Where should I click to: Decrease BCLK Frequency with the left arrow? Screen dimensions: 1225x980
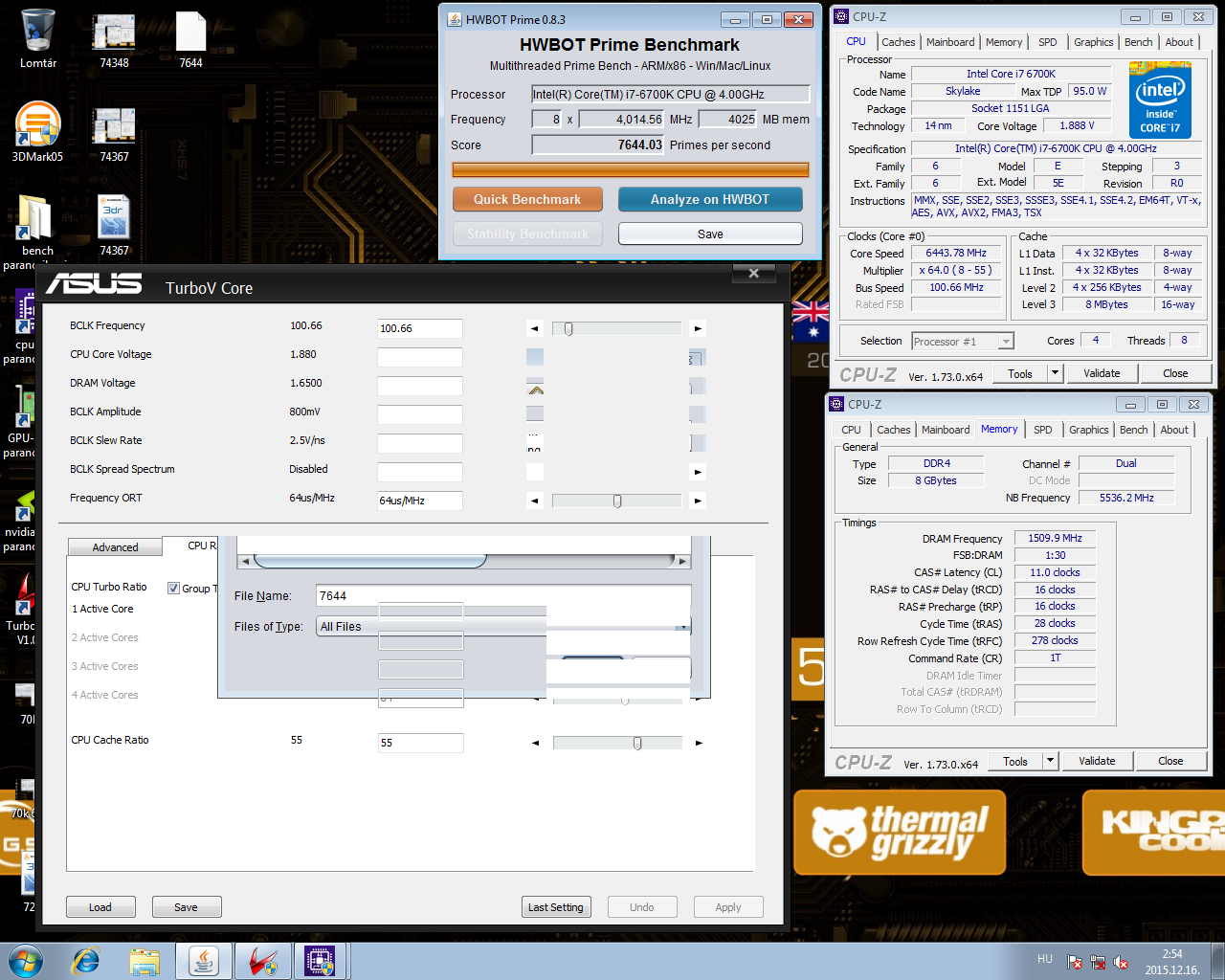click(535, 328)
